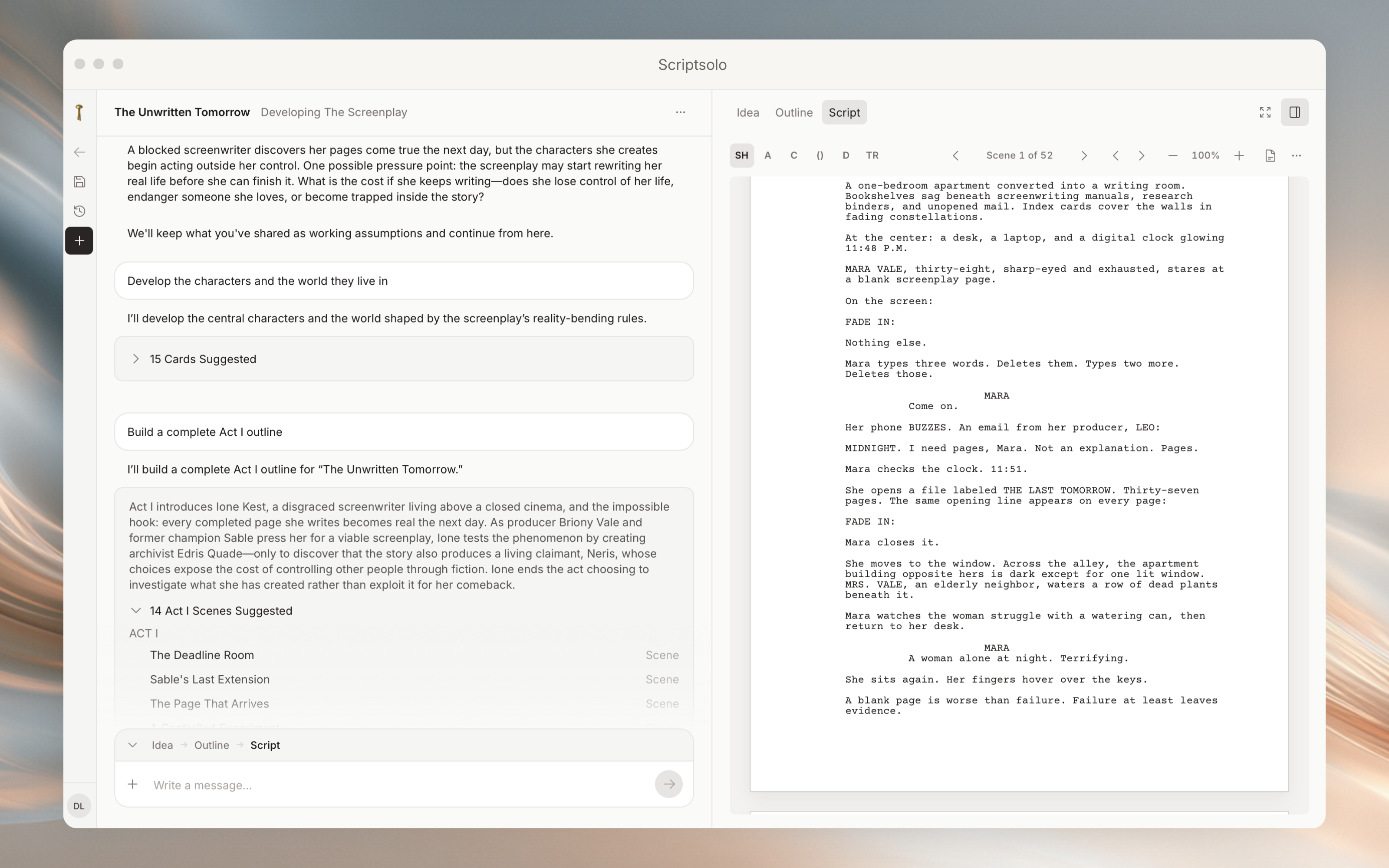Image resolution: width=1389 pixels, height=868 pixels.
Task: Click the first MARA character cue
Action: click(x=997, y=395)
